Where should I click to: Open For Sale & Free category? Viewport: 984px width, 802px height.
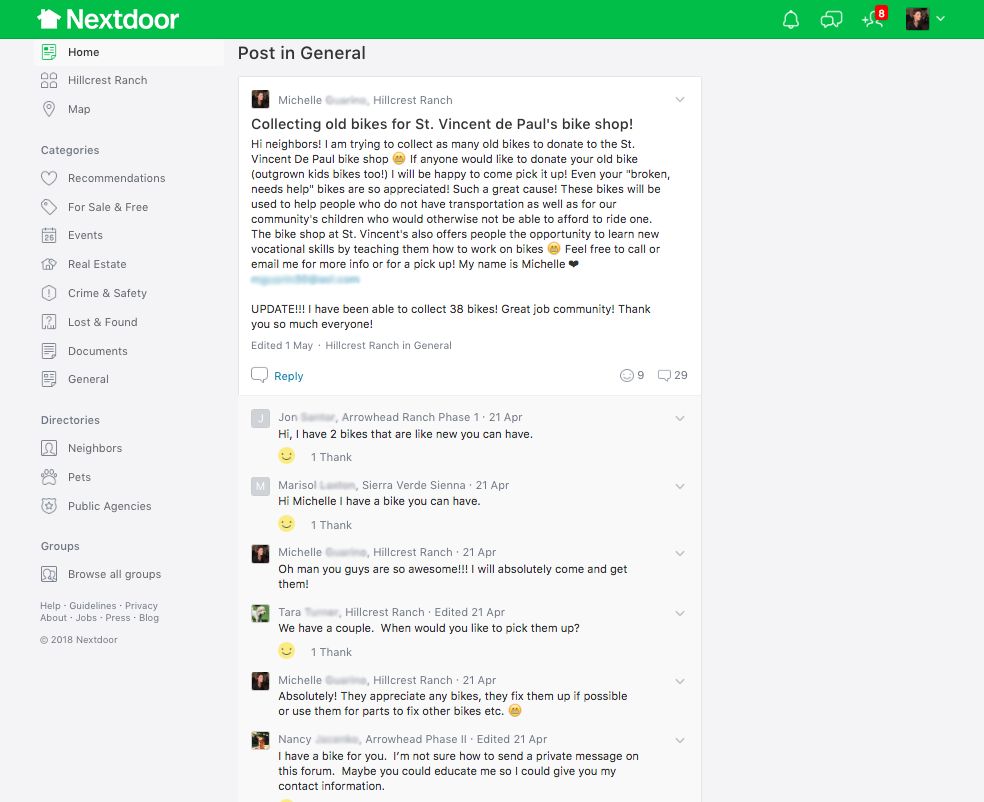click(x=108, y=207)
